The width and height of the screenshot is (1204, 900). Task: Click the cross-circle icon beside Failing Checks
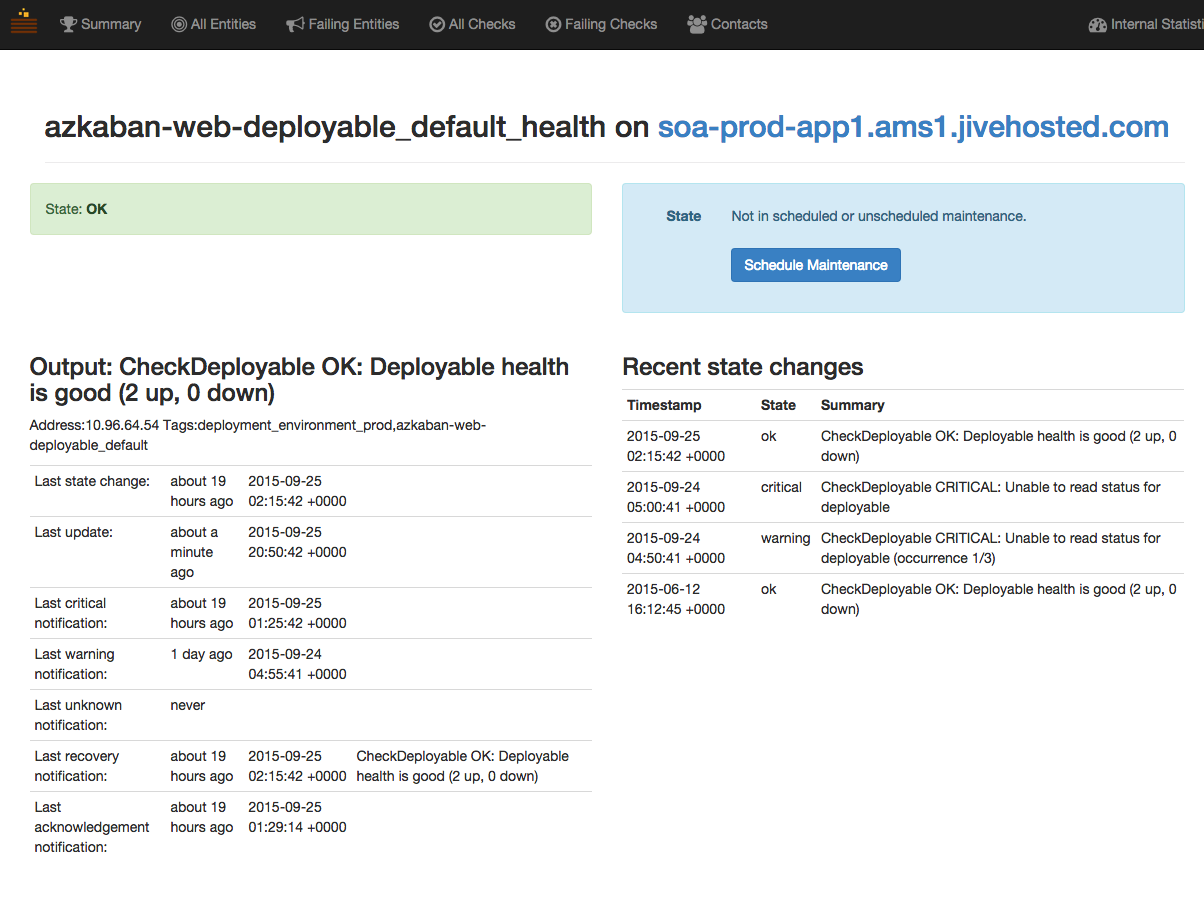point(553,24)
